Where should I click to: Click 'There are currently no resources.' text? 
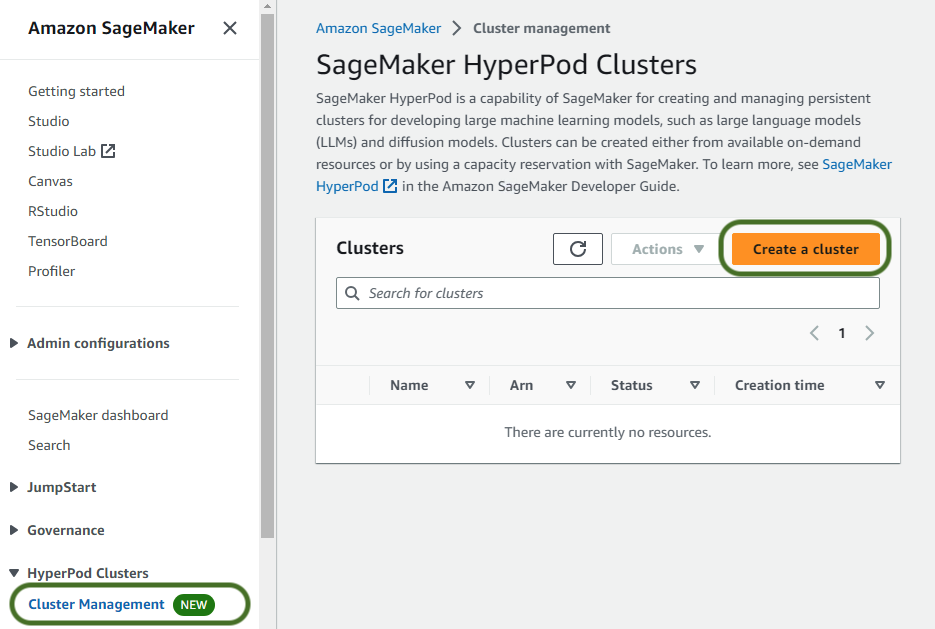608,432
